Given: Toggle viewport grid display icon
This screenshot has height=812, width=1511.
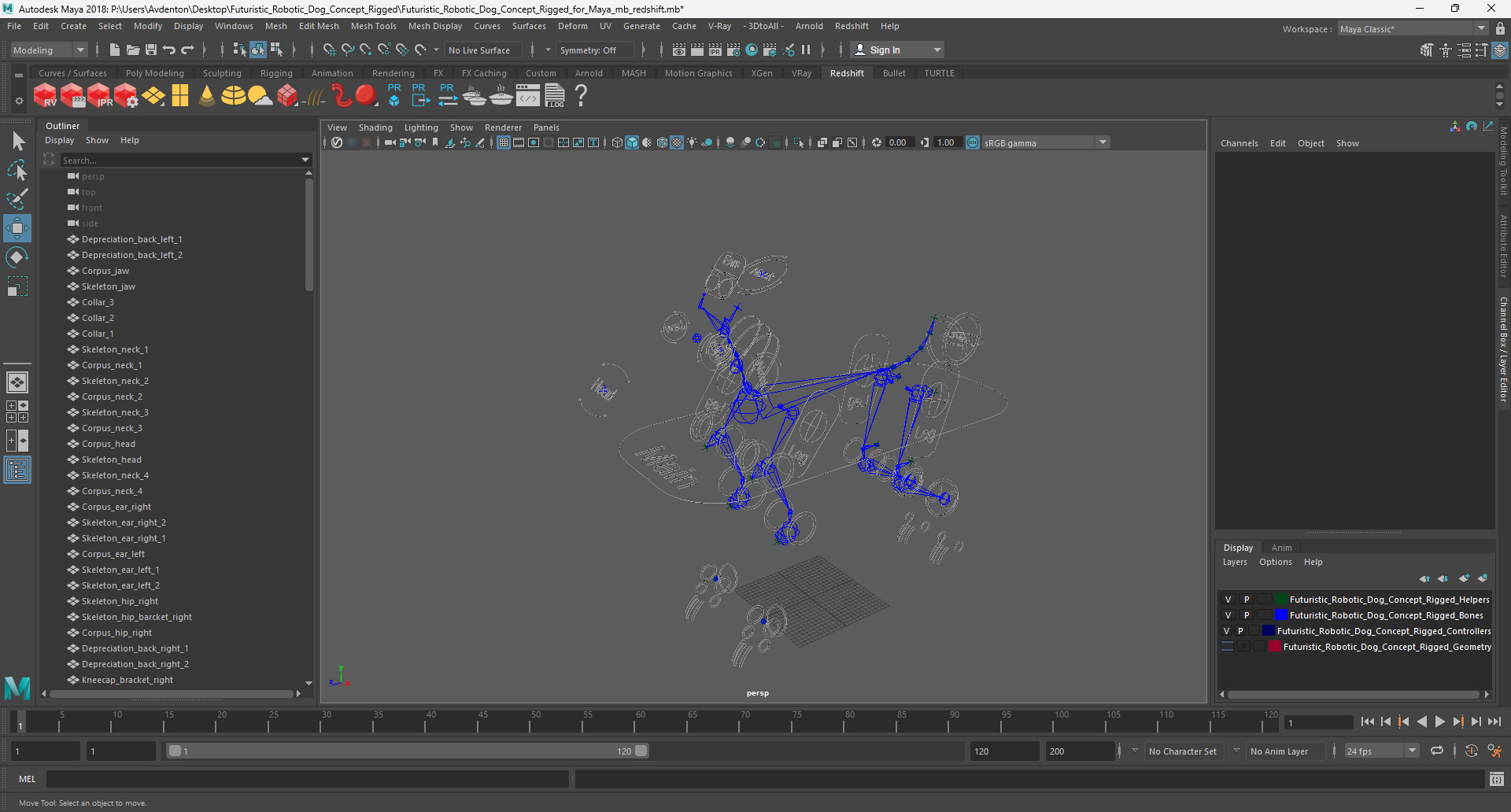Looking at the screenshot, I should [x=504, y=142].
